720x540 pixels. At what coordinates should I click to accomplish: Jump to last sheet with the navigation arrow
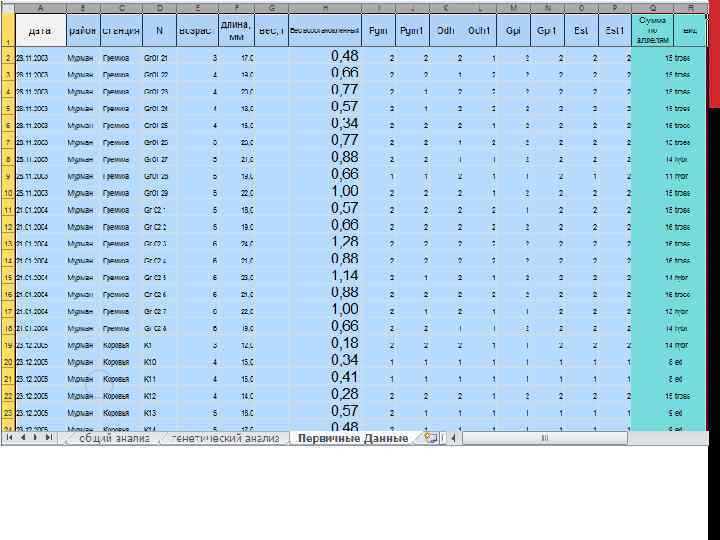tap(49, 438)
